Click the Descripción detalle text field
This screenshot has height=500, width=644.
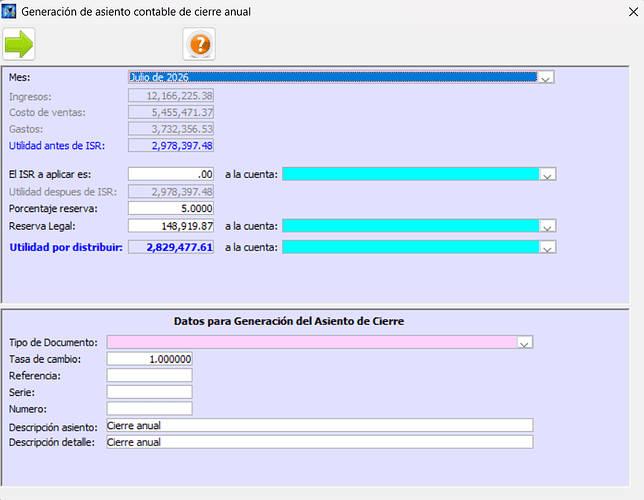tap(320, 442)
